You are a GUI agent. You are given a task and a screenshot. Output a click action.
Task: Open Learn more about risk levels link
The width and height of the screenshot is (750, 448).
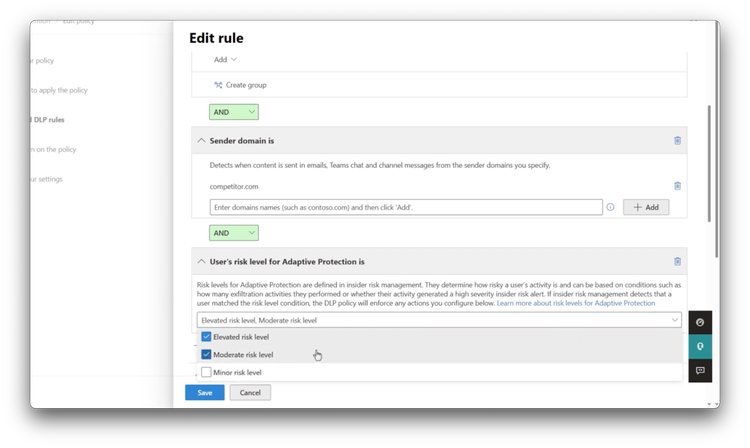[576, 303]
